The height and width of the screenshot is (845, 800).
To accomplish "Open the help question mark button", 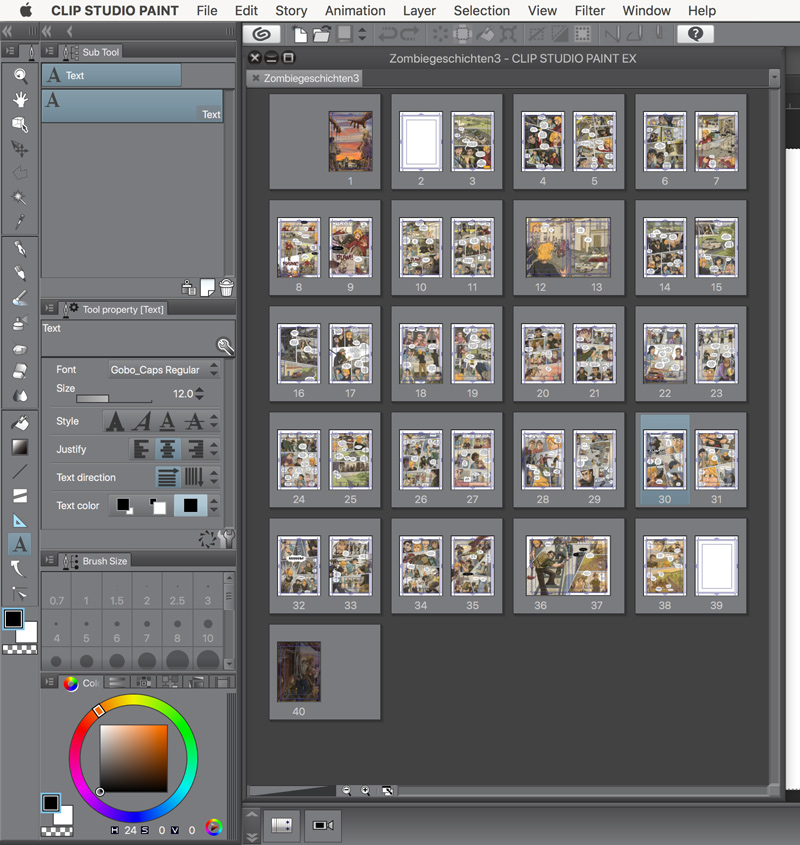I will tap(695, 34).
